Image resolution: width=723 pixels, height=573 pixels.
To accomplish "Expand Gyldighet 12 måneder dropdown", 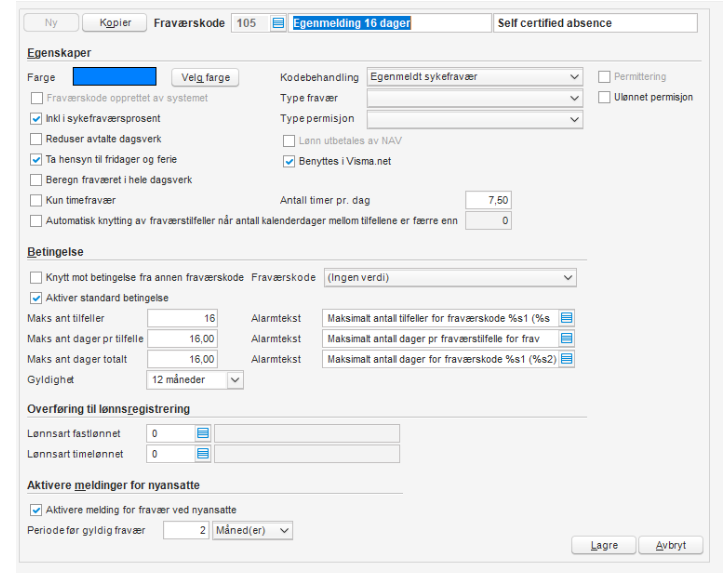I will [235, 380].
